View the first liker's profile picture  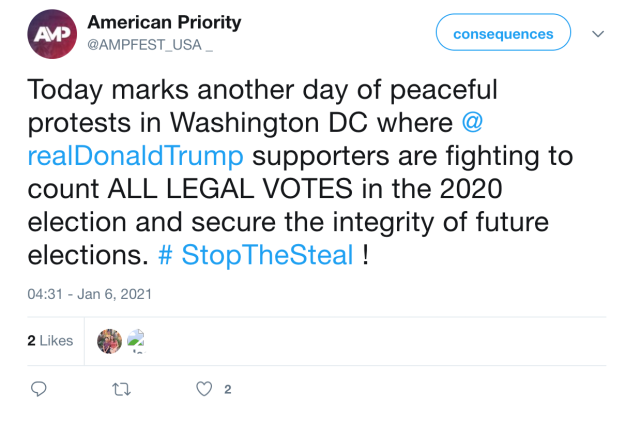pos(109,341)
